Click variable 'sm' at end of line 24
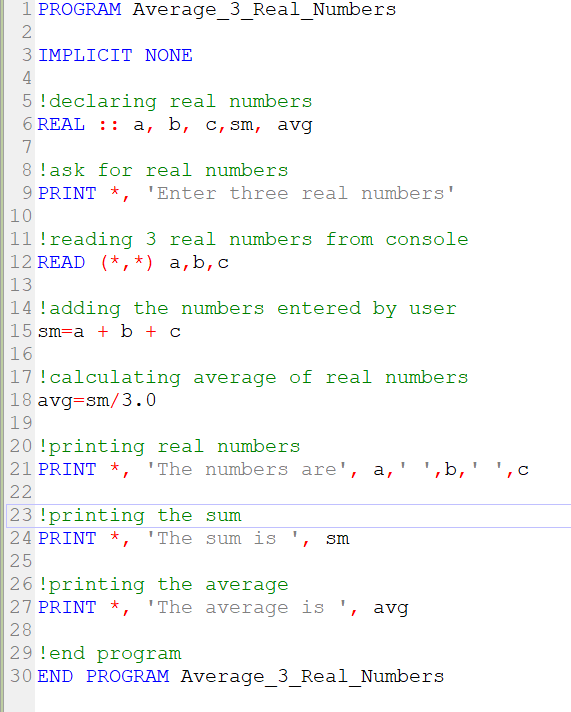The height and width of the screenshot is (712, 571). click(x=338, y=539)
